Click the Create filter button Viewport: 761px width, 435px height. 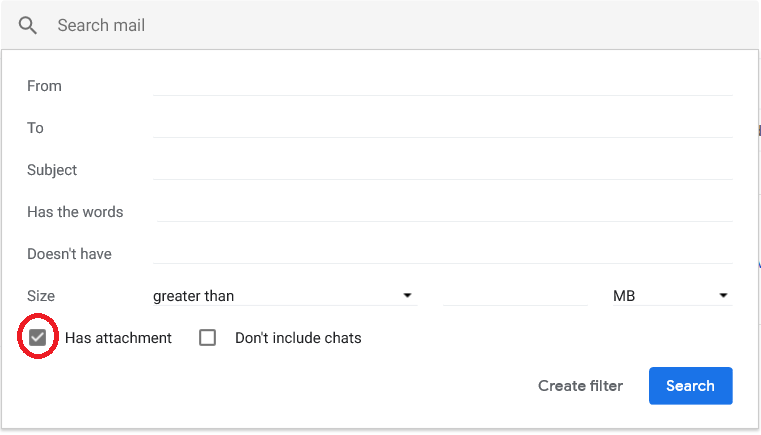(x=580, y=385)
